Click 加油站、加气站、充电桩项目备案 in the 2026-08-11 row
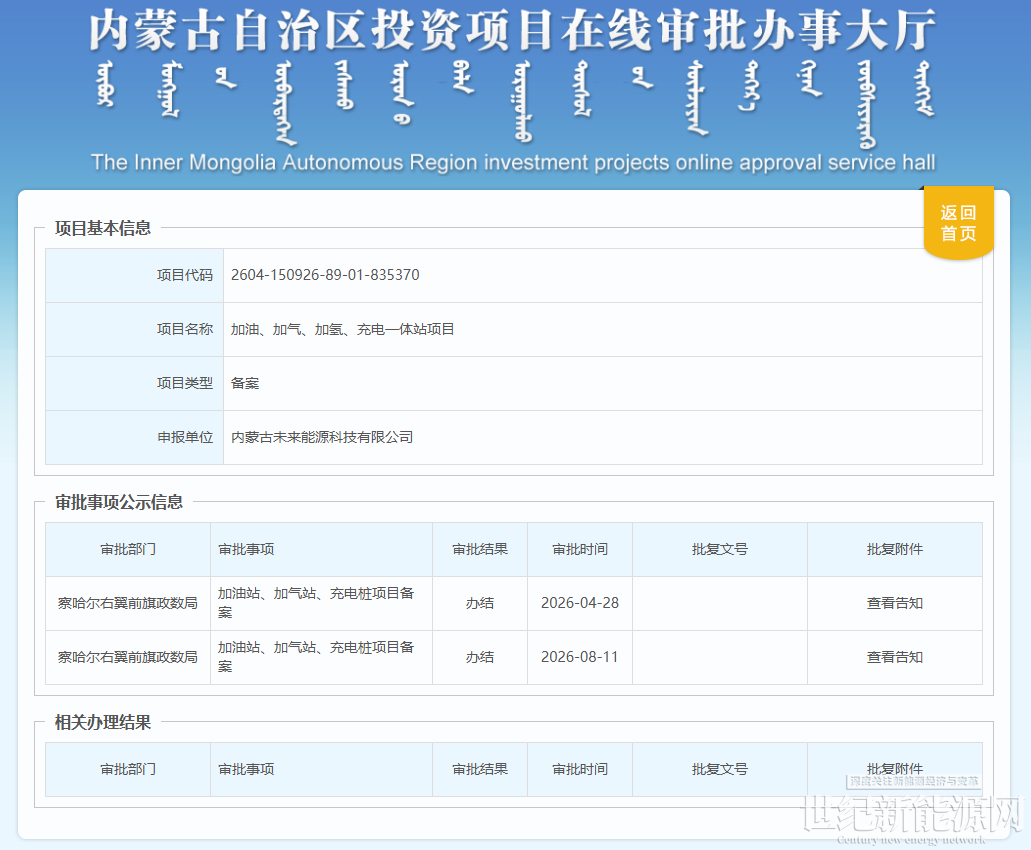The height and width of the screenshot is (850, 1031). (316, 657)
